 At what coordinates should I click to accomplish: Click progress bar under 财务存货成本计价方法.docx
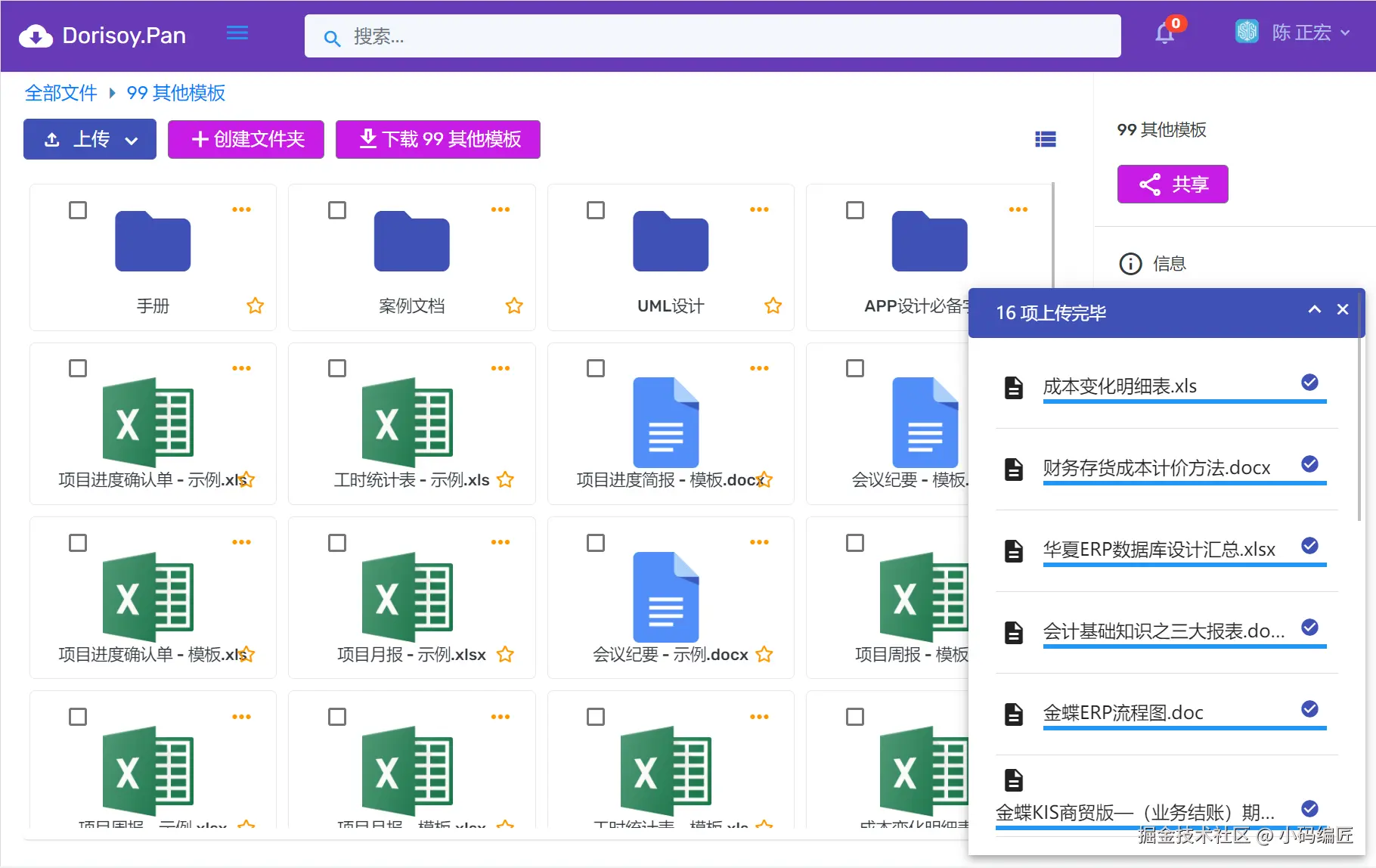(1185, 483)
